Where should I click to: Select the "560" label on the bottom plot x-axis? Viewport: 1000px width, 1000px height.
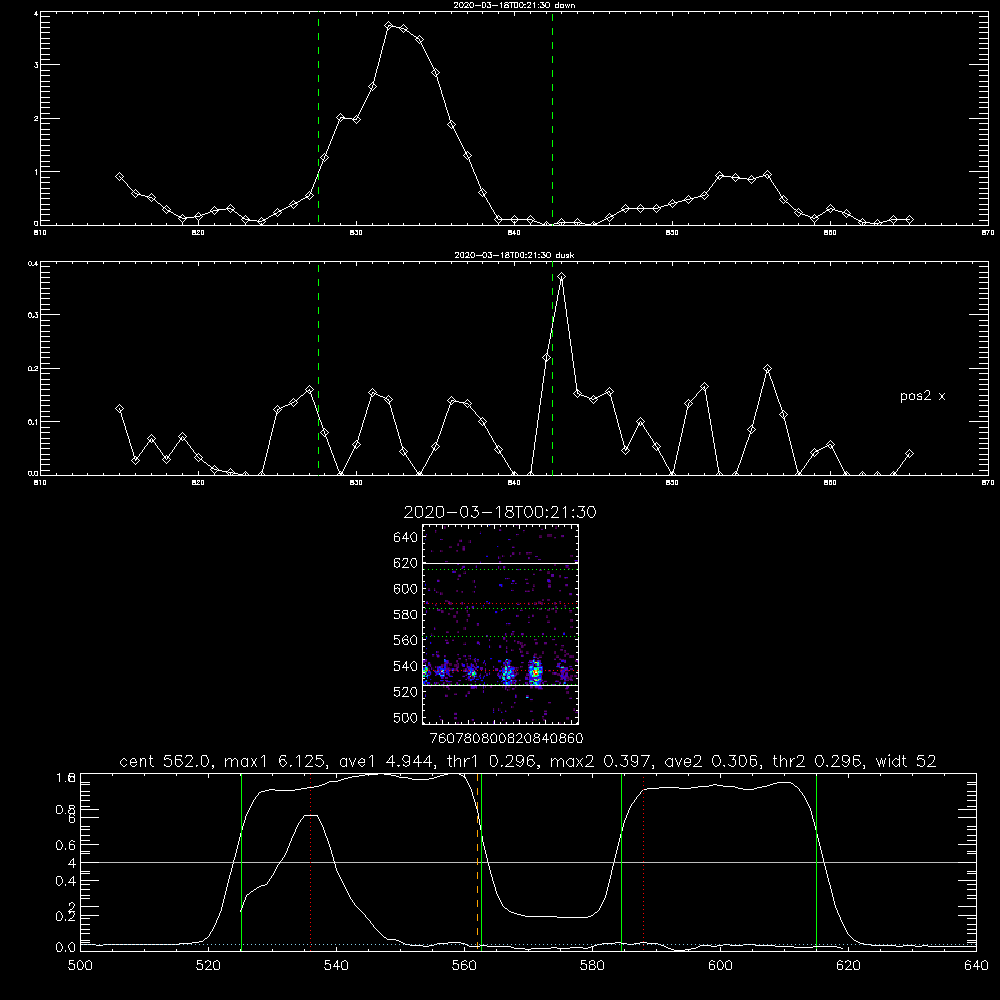(x=464, y=966)
